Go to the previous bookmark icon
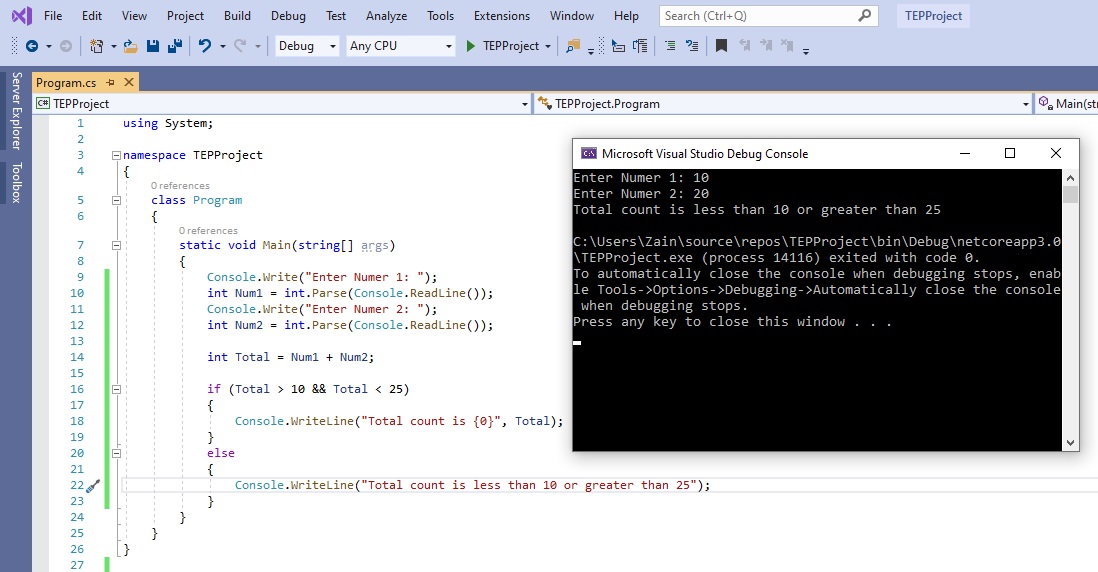The image size is (1098, 572). 745,46
